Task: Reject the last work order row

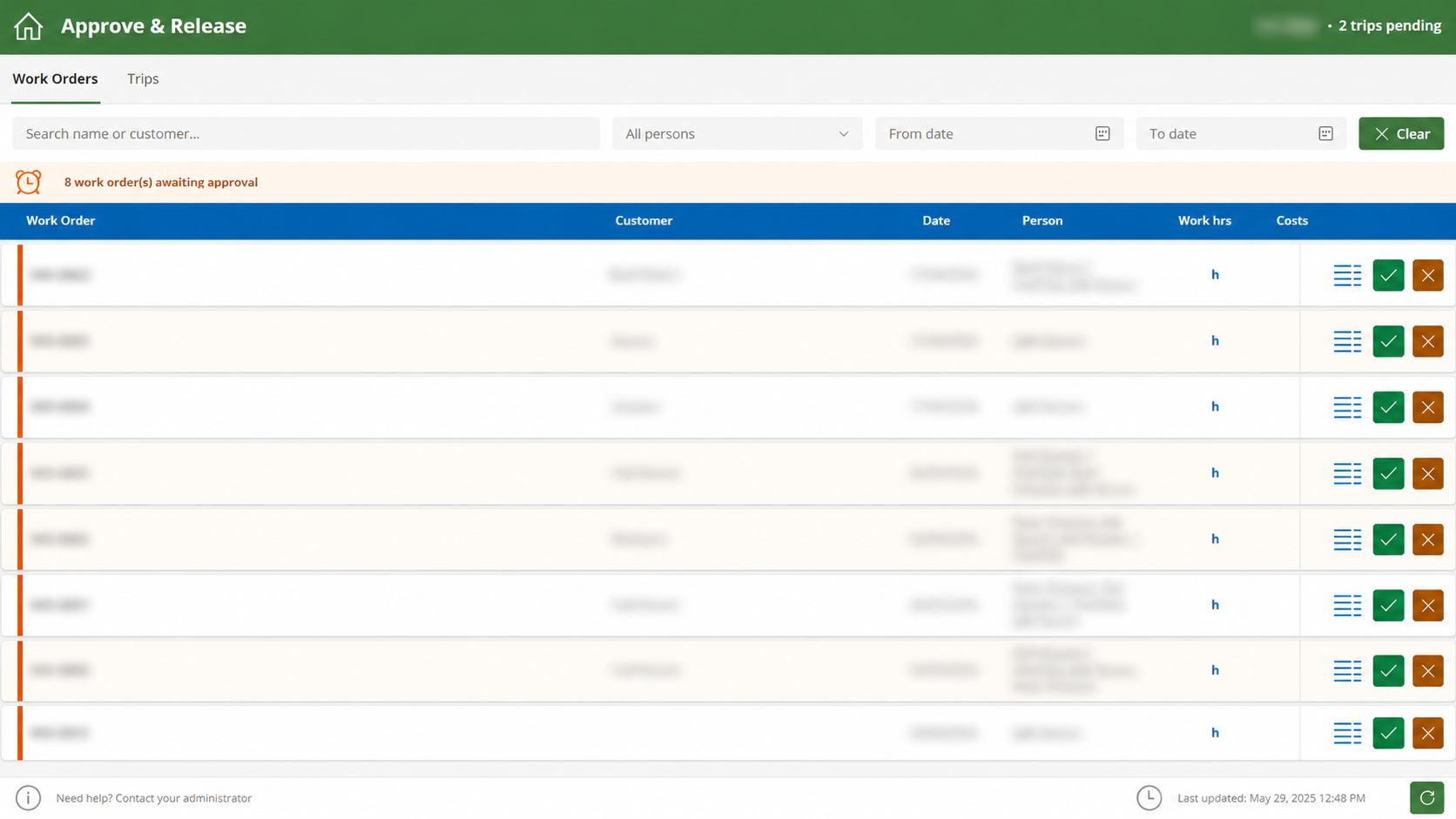Action: 1428,733
